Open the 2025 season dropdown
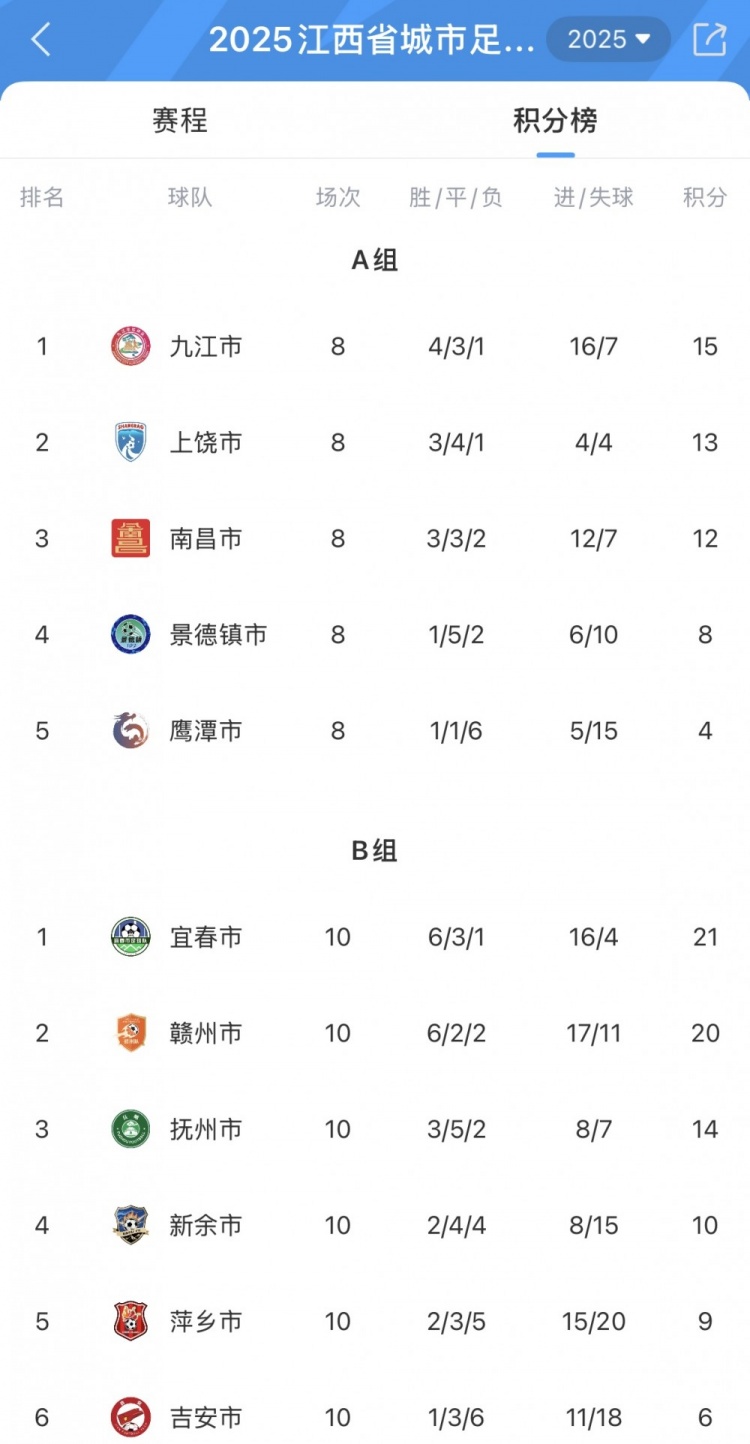750x1444 pixels. pyautogui.click(x=608, y=39)
